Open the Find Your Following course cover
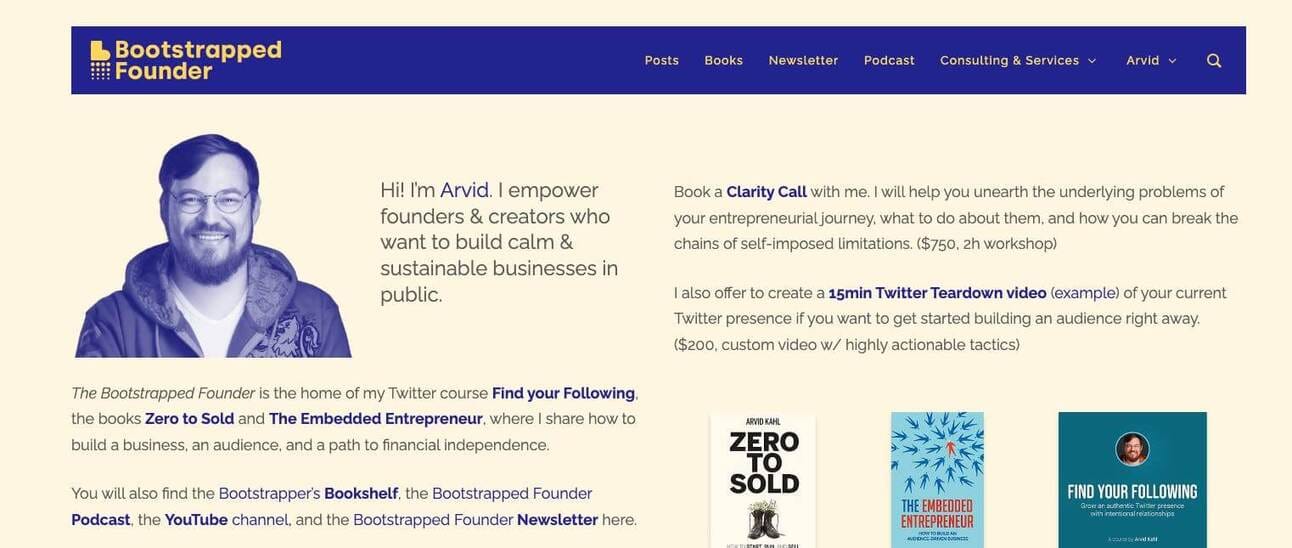 [x=1132, y=480]
